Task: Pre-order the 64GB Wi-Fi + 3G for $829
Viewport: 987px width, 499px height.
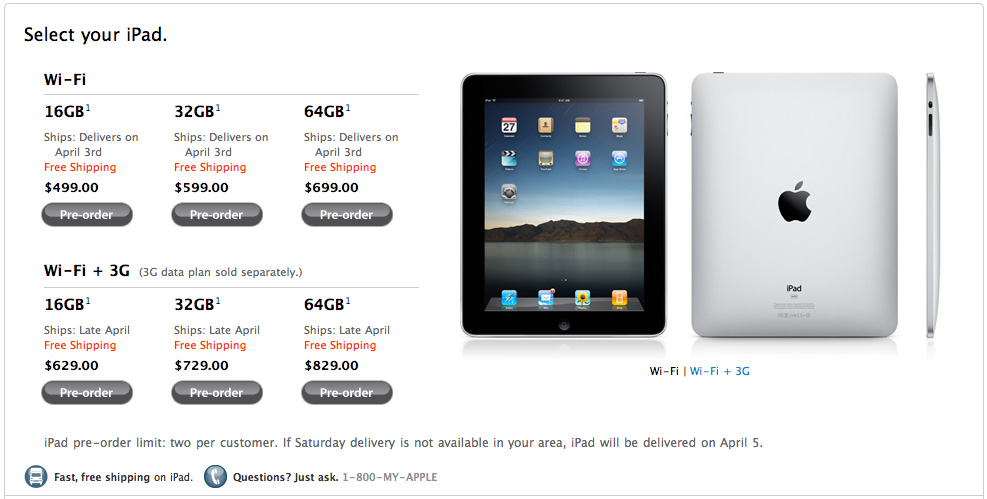Action: coord(347,393)
